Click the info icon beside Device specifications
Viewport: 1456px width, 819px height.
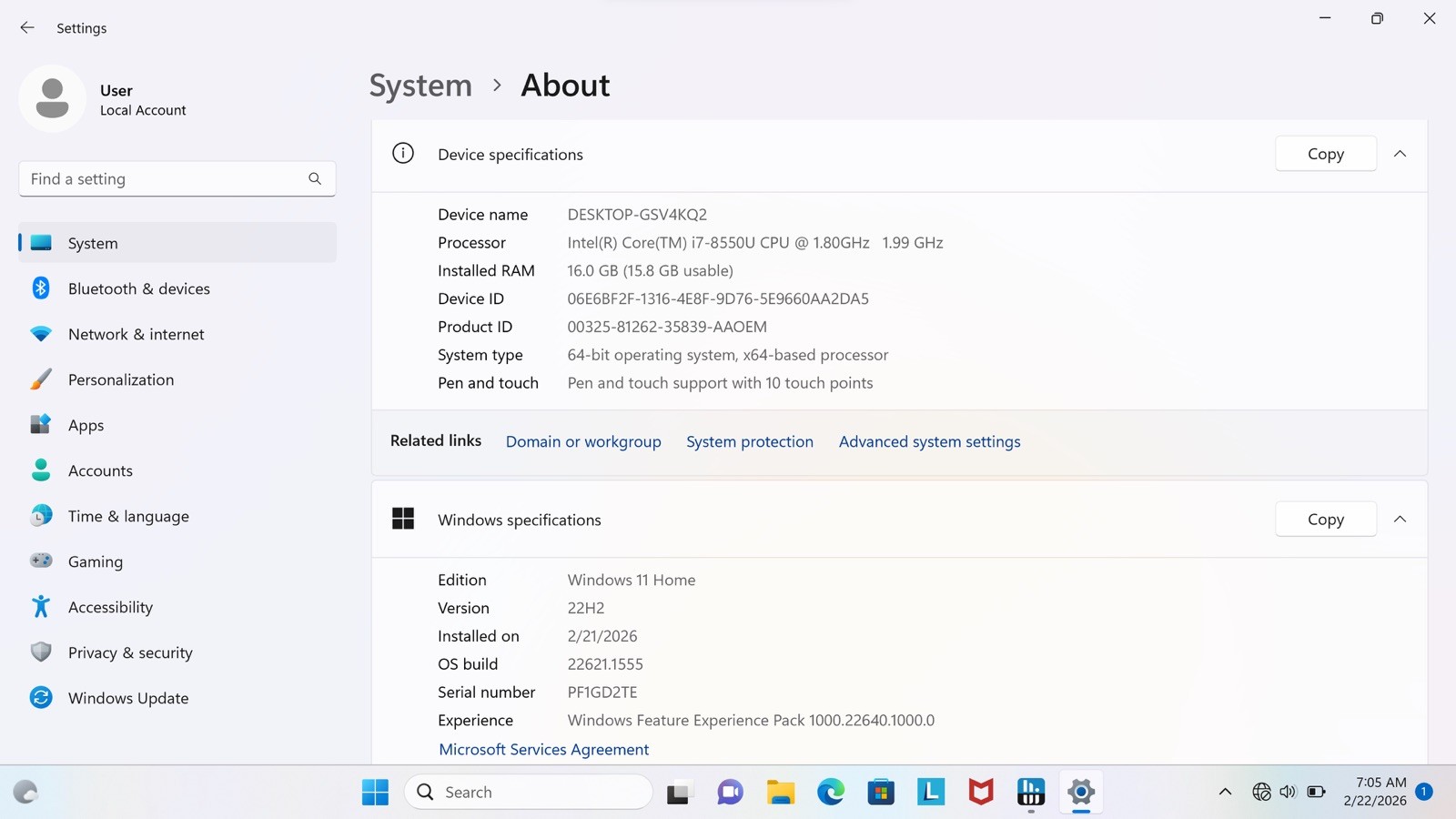(x=403, y=154)
